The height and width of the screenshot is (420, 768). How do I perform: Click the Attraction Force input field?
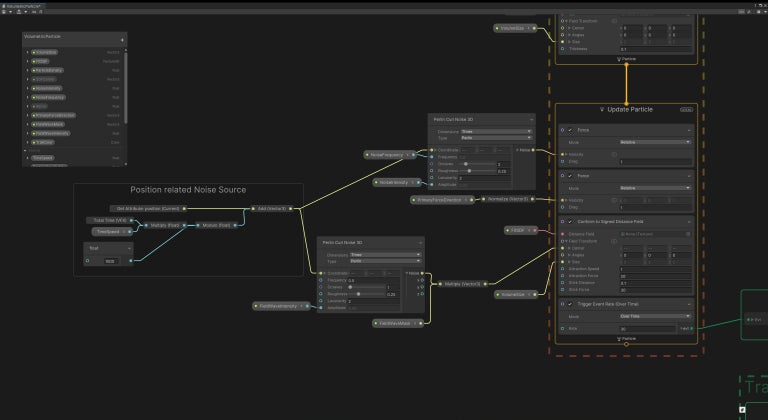pyautogui.click(x=655, y=276)
